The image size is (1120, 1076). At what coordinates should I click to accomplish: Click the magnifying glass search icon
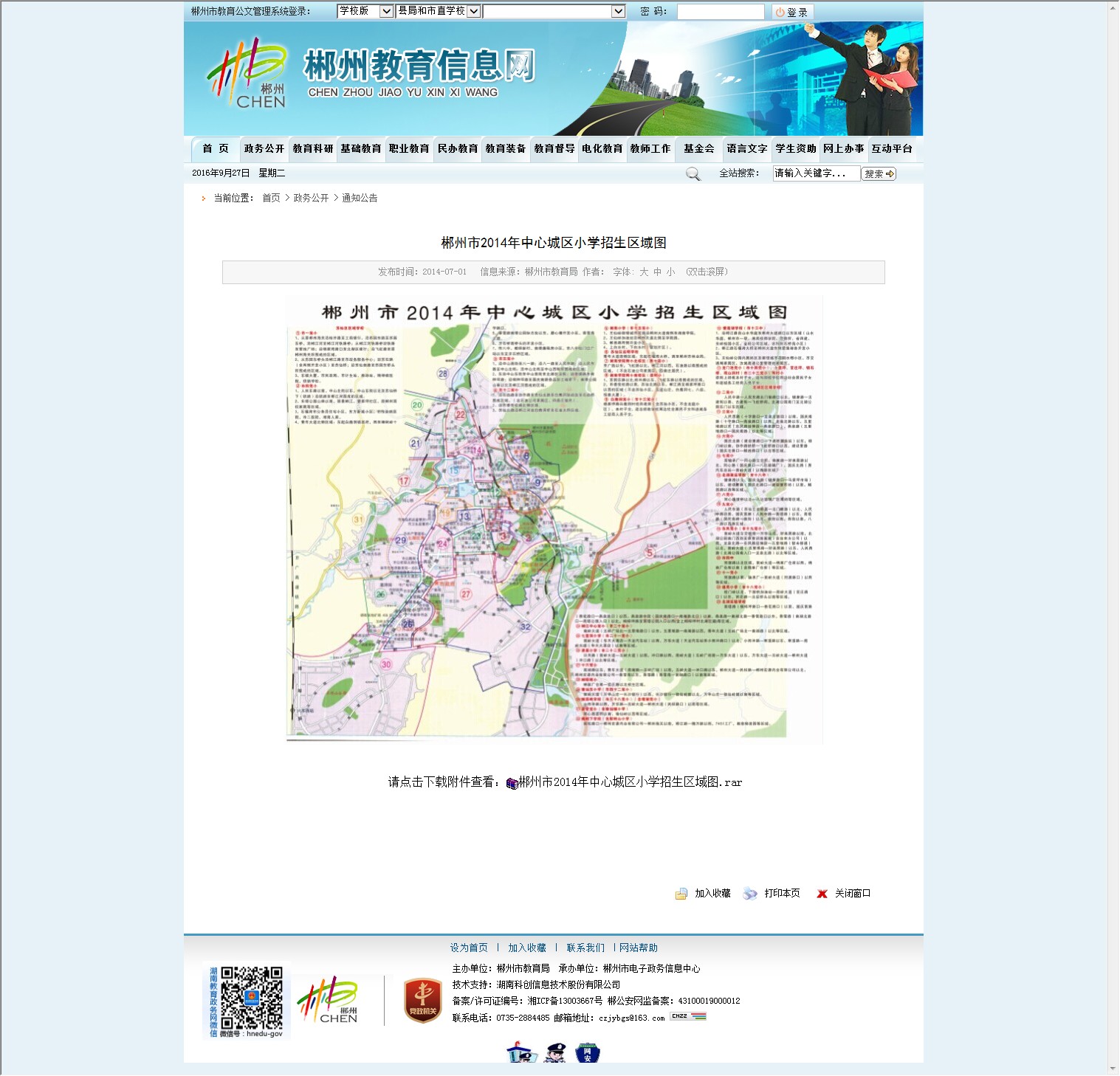click(x=693, y=174)
